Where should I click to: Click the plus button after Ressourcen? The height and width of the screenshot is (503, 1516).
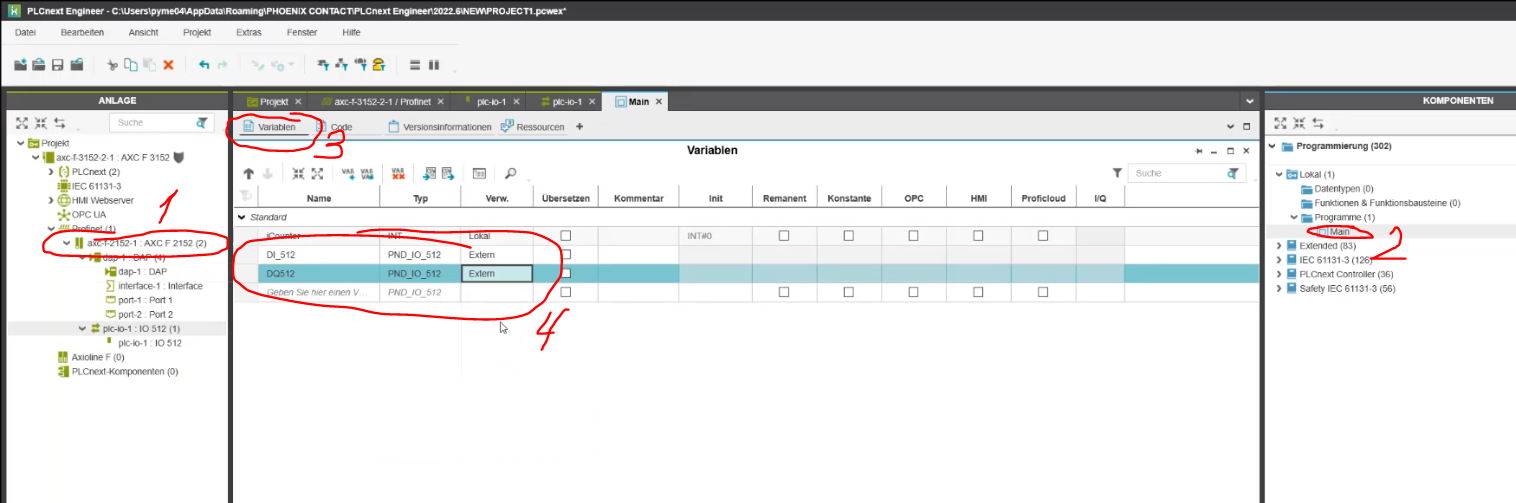click(579, 127)
